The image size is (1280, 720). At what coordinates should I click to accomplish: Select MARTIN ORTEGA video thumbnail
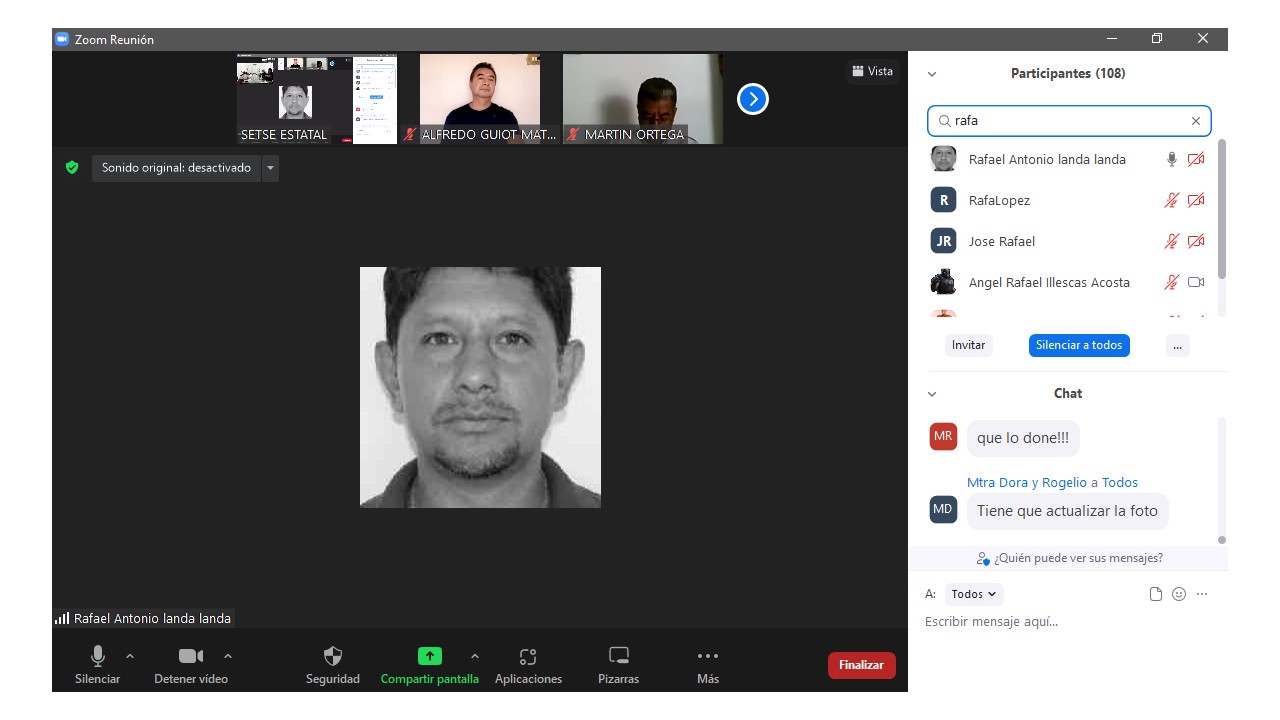tap(642, 99)
